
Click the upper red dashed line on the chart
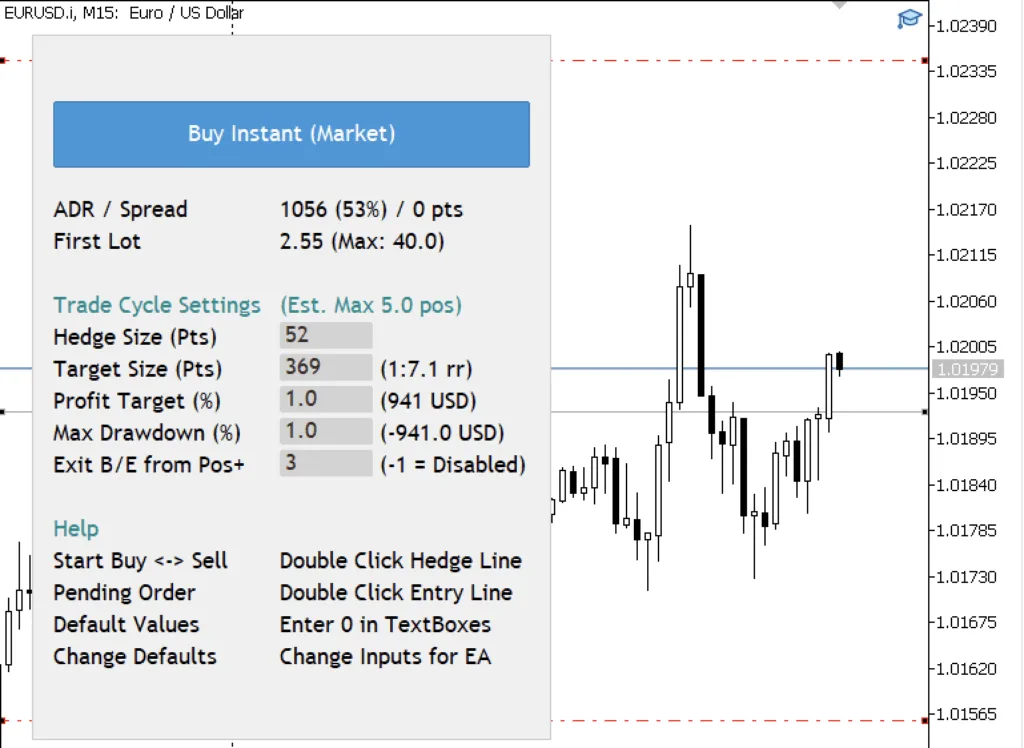(x=740, y=58)
